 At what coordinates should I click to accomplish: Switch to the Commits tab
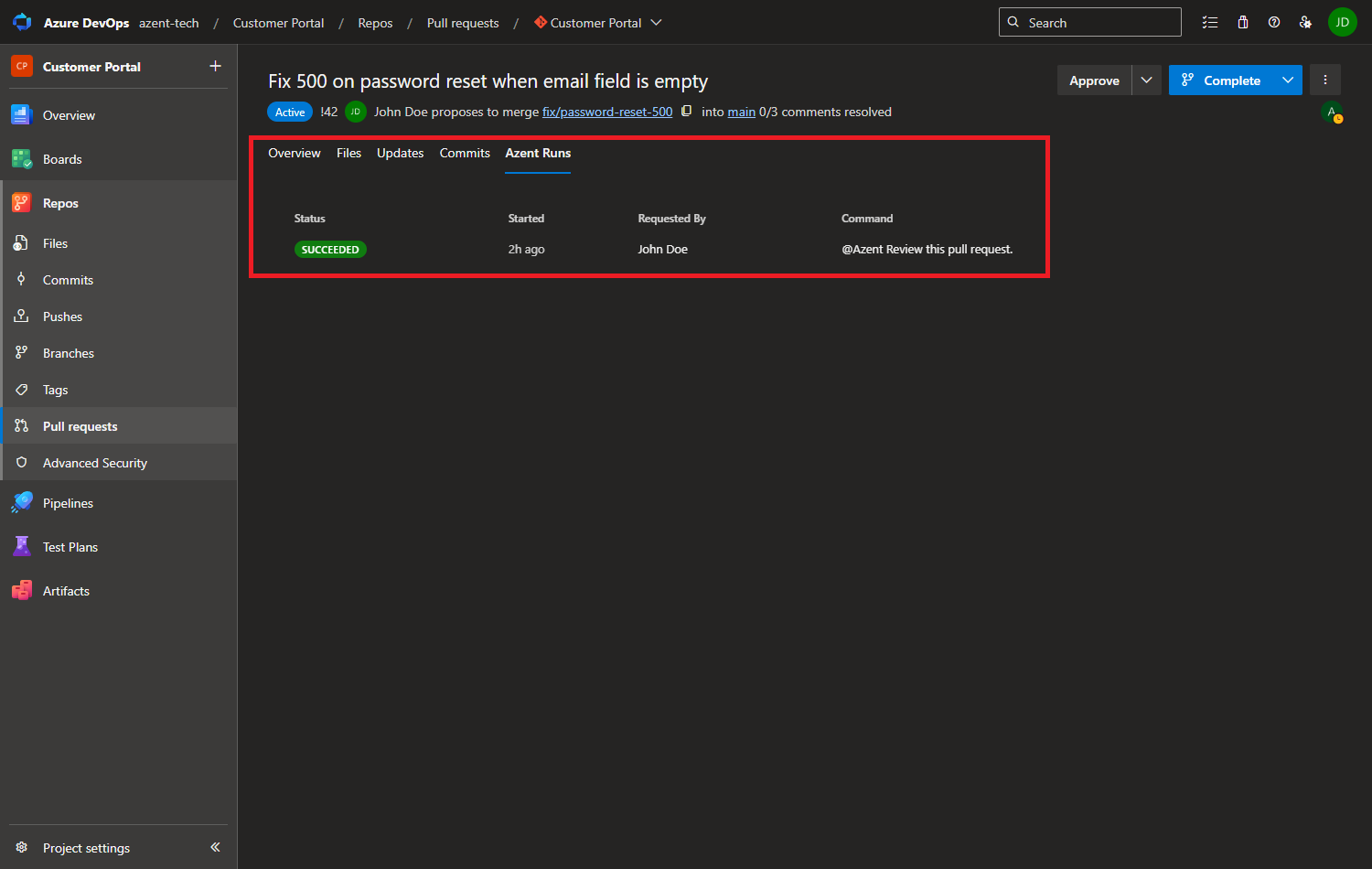[465, 153]
